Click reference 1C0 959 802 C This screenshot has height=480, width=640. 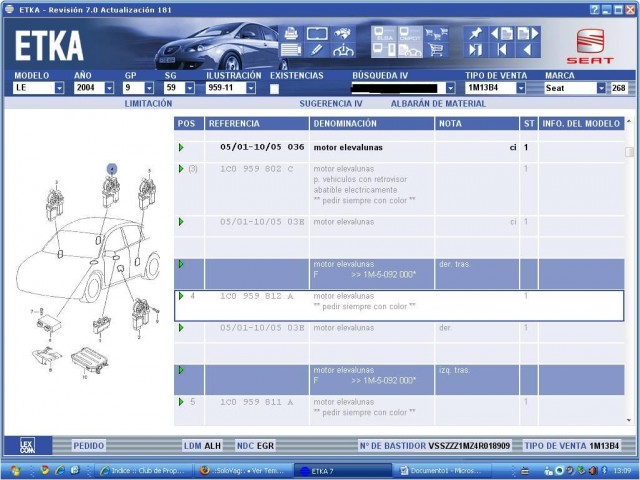point(257,169)
